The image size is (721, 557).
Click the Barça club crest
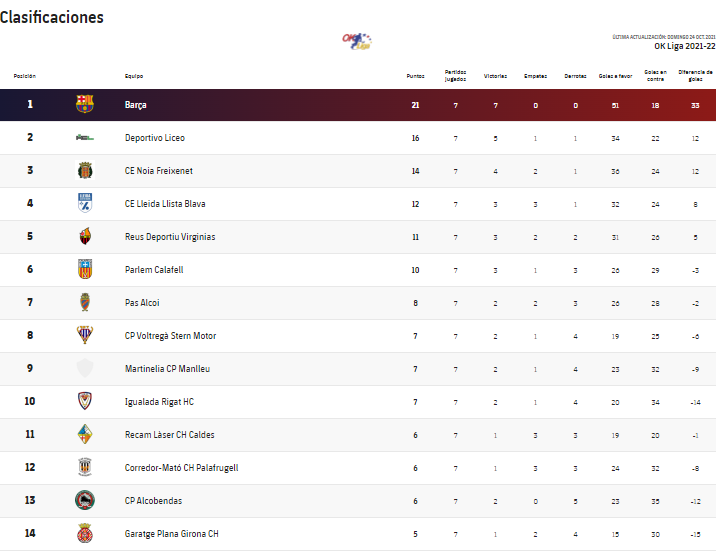click(x=85, y=104)
